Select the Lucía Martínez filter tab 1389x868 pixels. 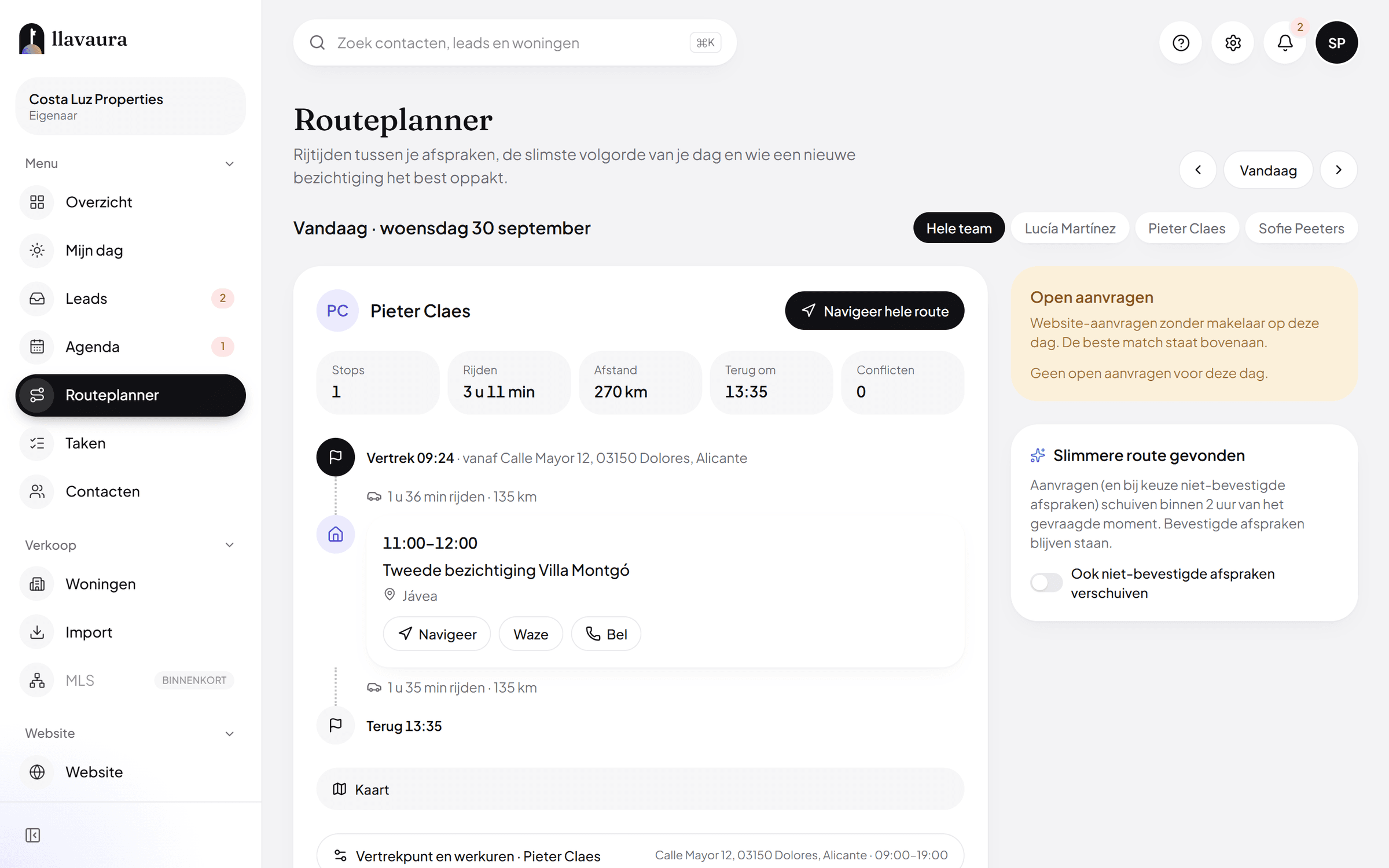click(1070, 228)
